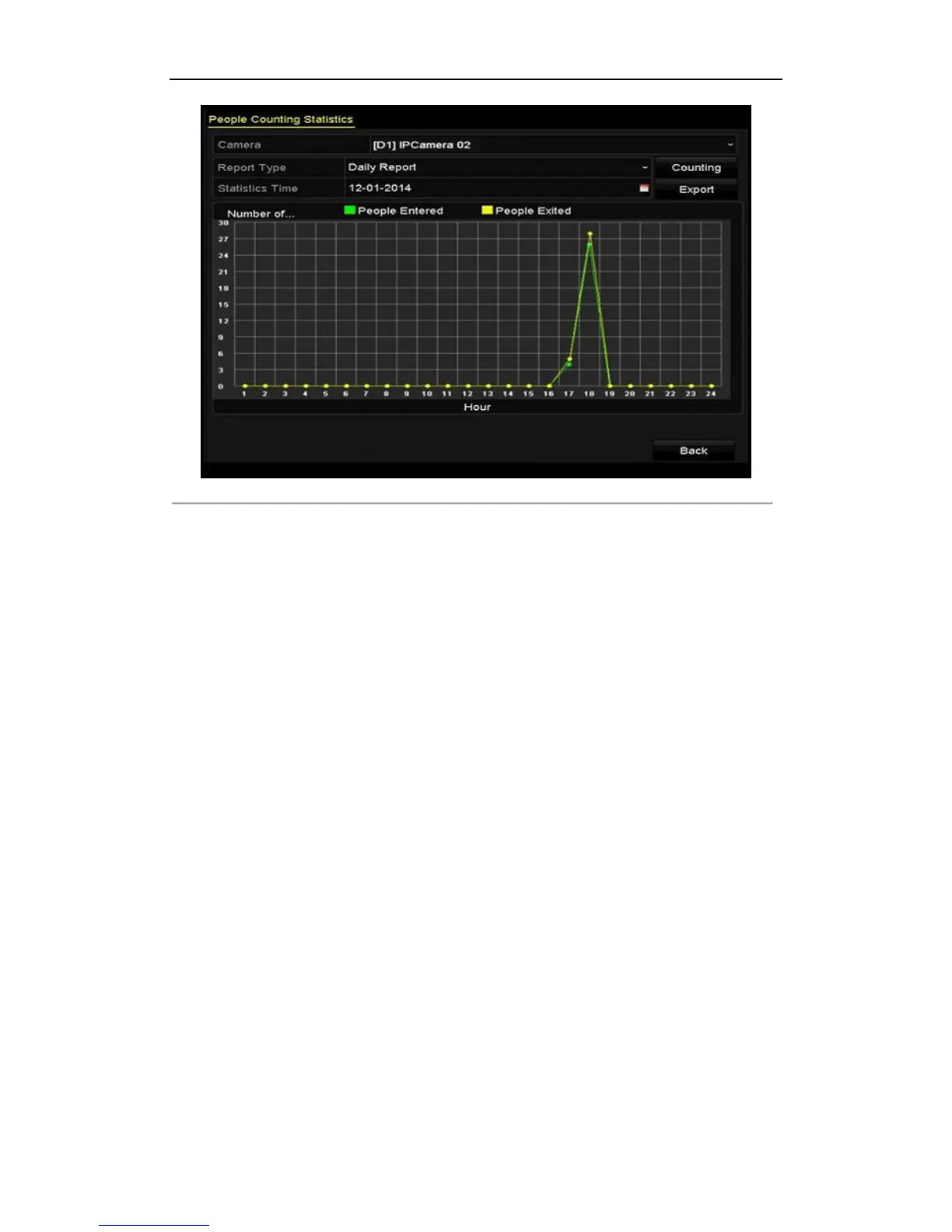Click the 'Number of...' axis title
Viewport: 952px width, 1232px height.
click(x=261, y=213)
